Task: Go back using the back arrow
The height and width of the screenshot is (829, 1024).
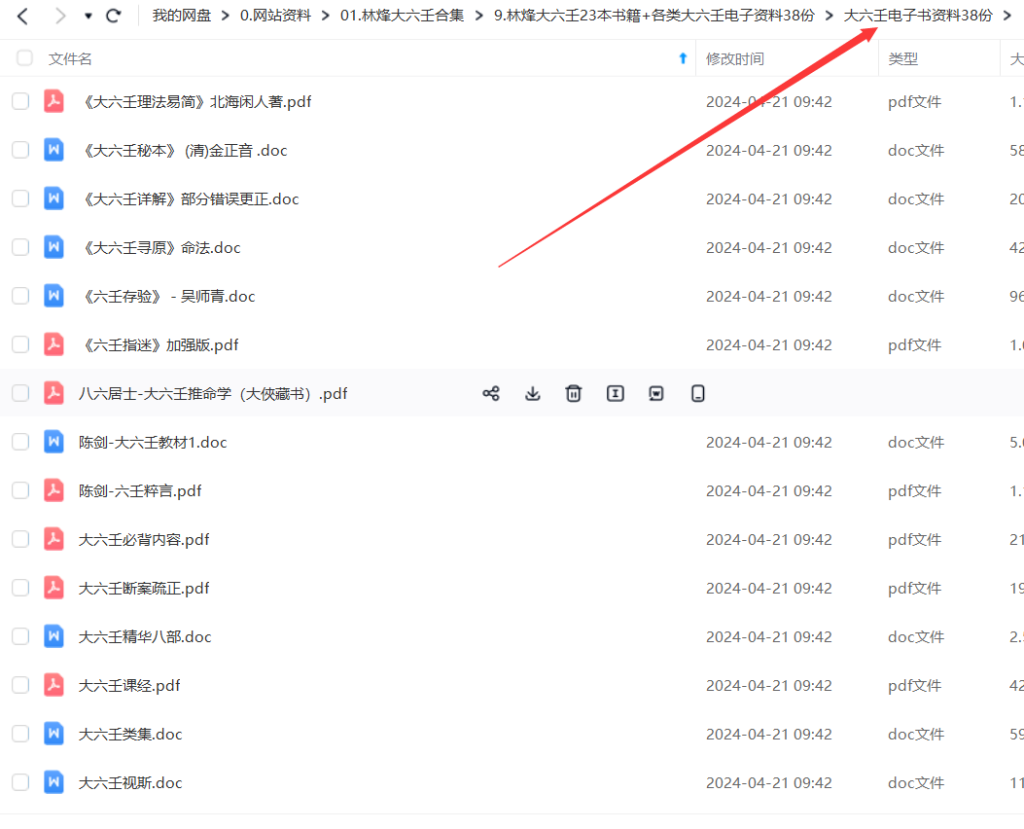Action: pos(22,16)
